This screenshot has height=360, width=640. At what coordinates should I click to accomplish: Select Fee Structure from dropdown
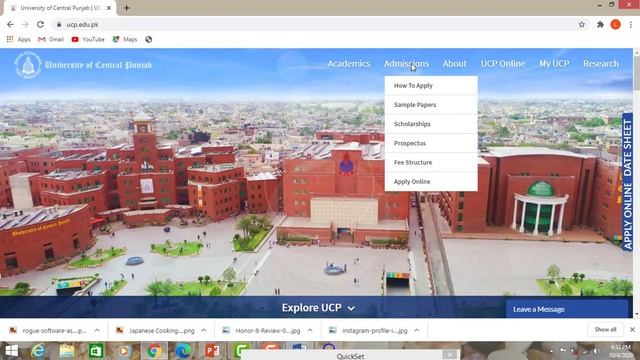(431, 162)
